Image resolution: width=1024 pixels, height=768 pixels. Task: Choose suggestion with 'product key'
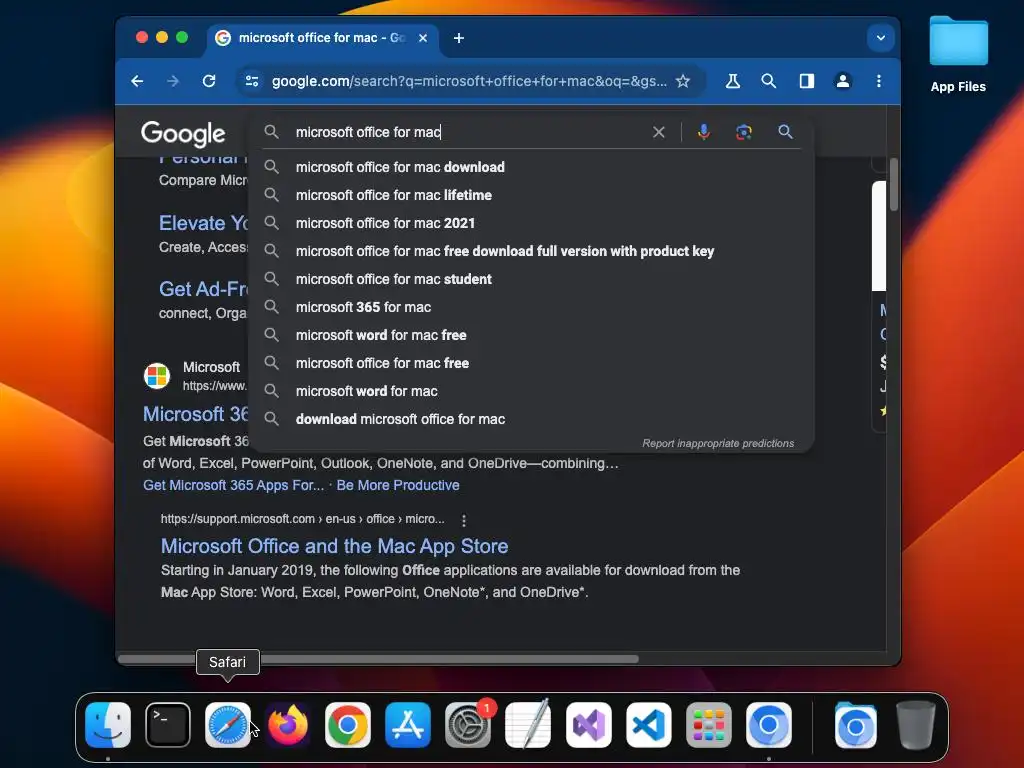click(532, 251)
